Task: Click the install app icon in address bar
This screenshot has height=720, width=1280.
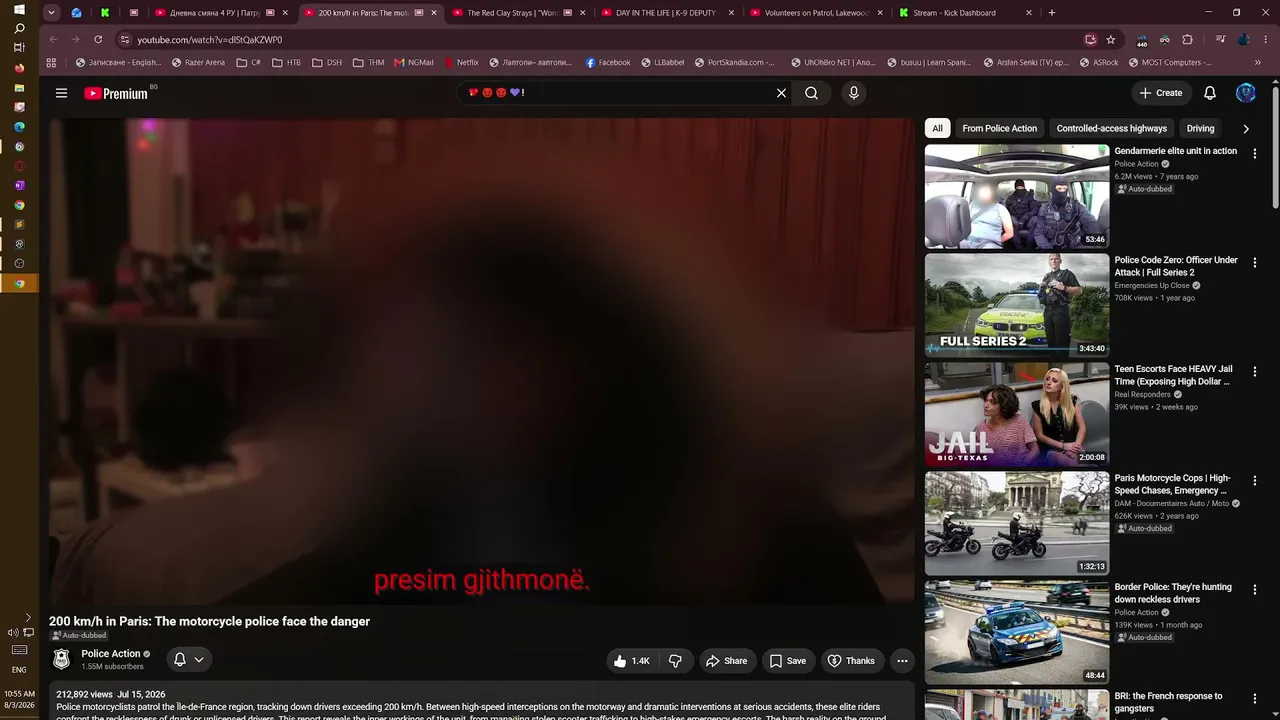Action: coord(1090,39)
